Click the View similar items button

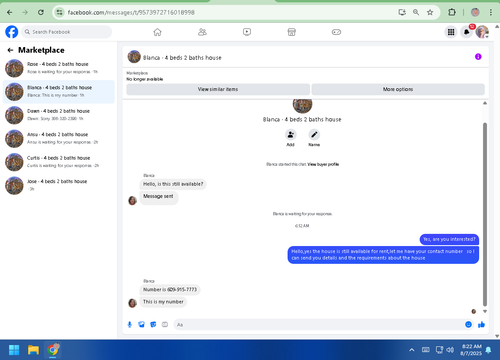(x=218, y=89)
